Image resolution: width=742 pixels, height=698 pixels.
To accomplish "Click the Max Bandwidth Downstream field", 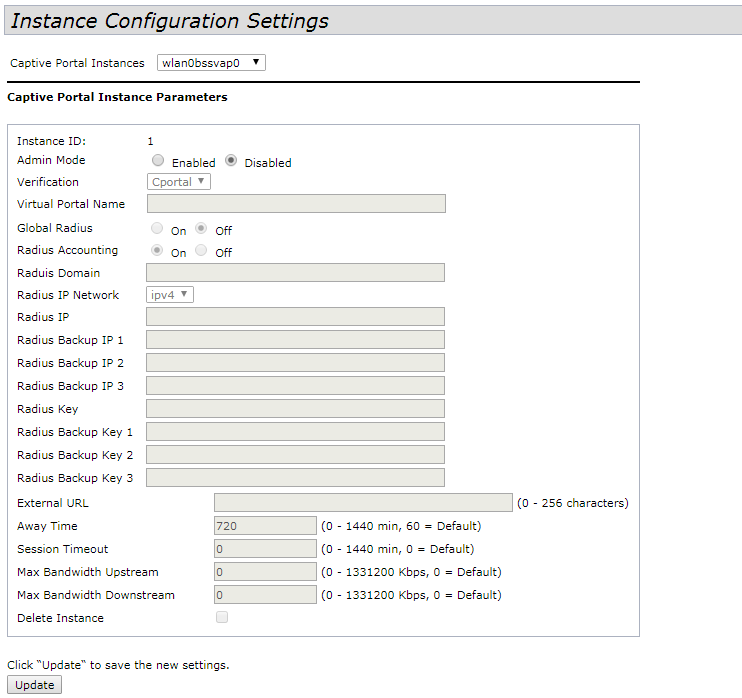I will [265, 595].
